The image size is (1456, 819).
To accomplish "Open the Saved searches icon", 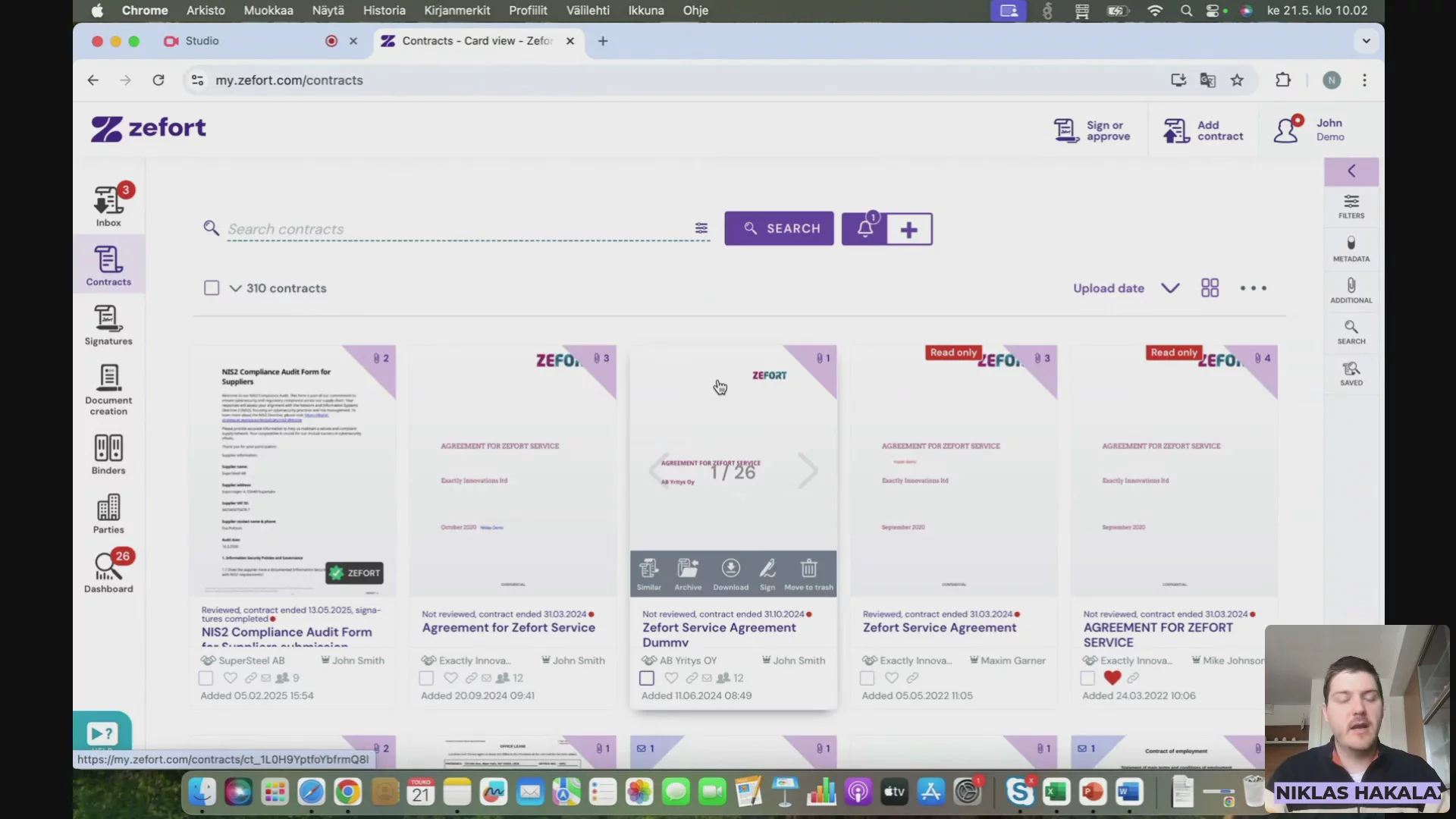I will click(1351, 374).
